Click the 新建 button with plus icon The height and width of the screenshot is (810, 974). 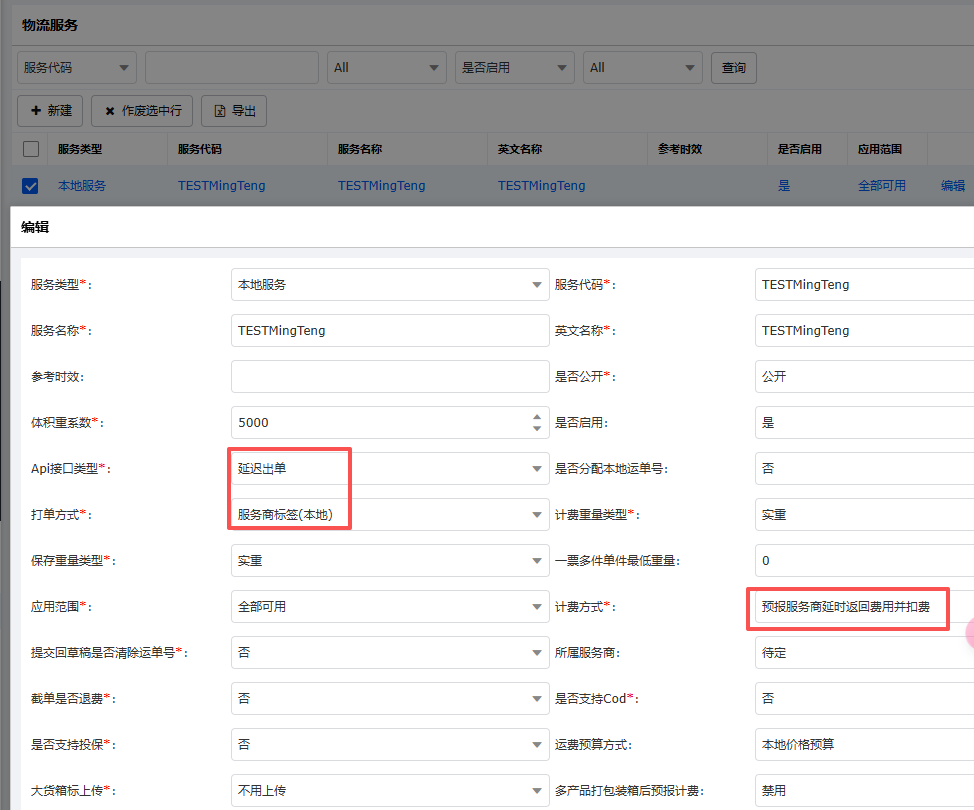coord(50,111)
